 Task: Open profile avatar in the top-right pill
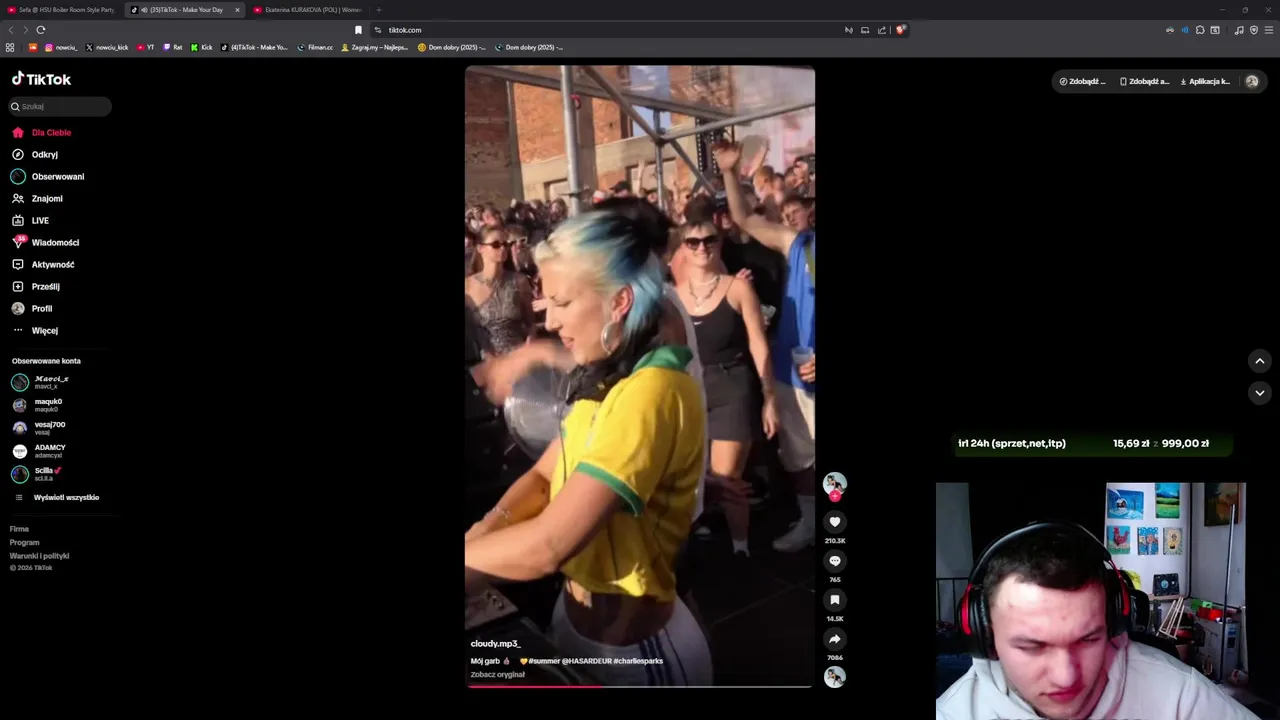tap(1251, 81)
